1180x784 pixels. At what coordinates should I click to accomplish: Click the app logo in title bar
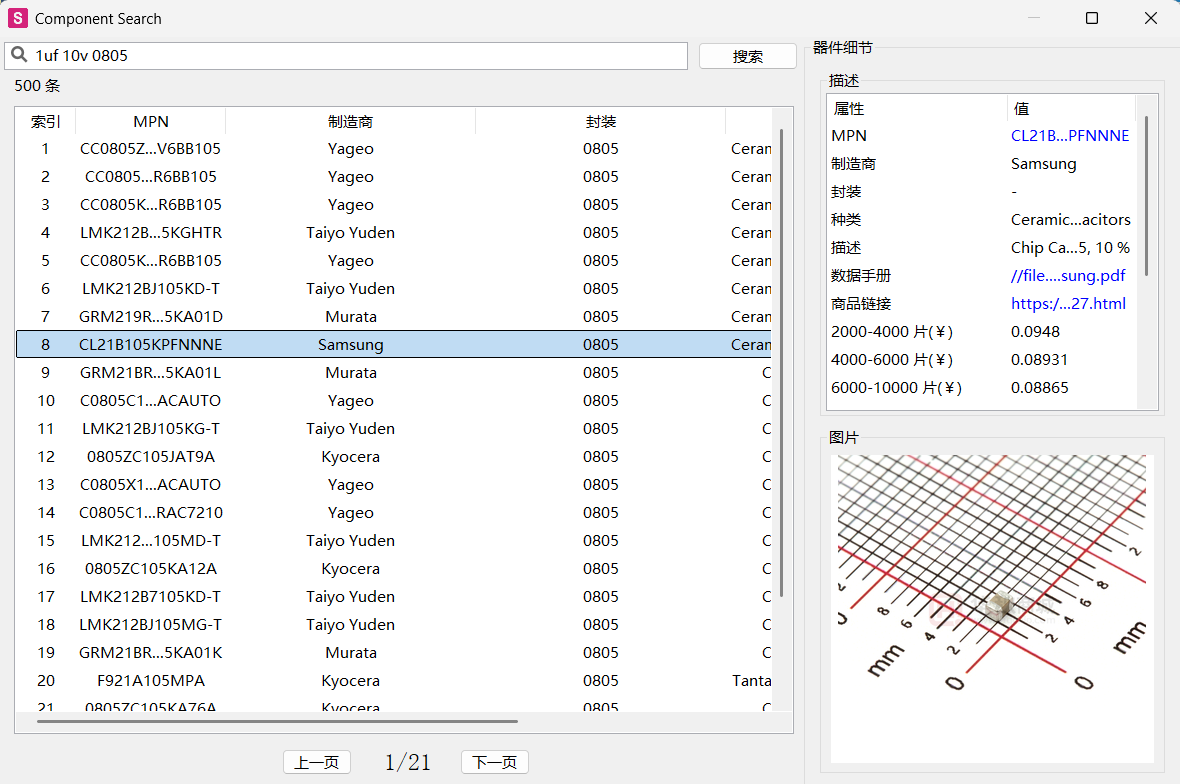tap(17, 18)
